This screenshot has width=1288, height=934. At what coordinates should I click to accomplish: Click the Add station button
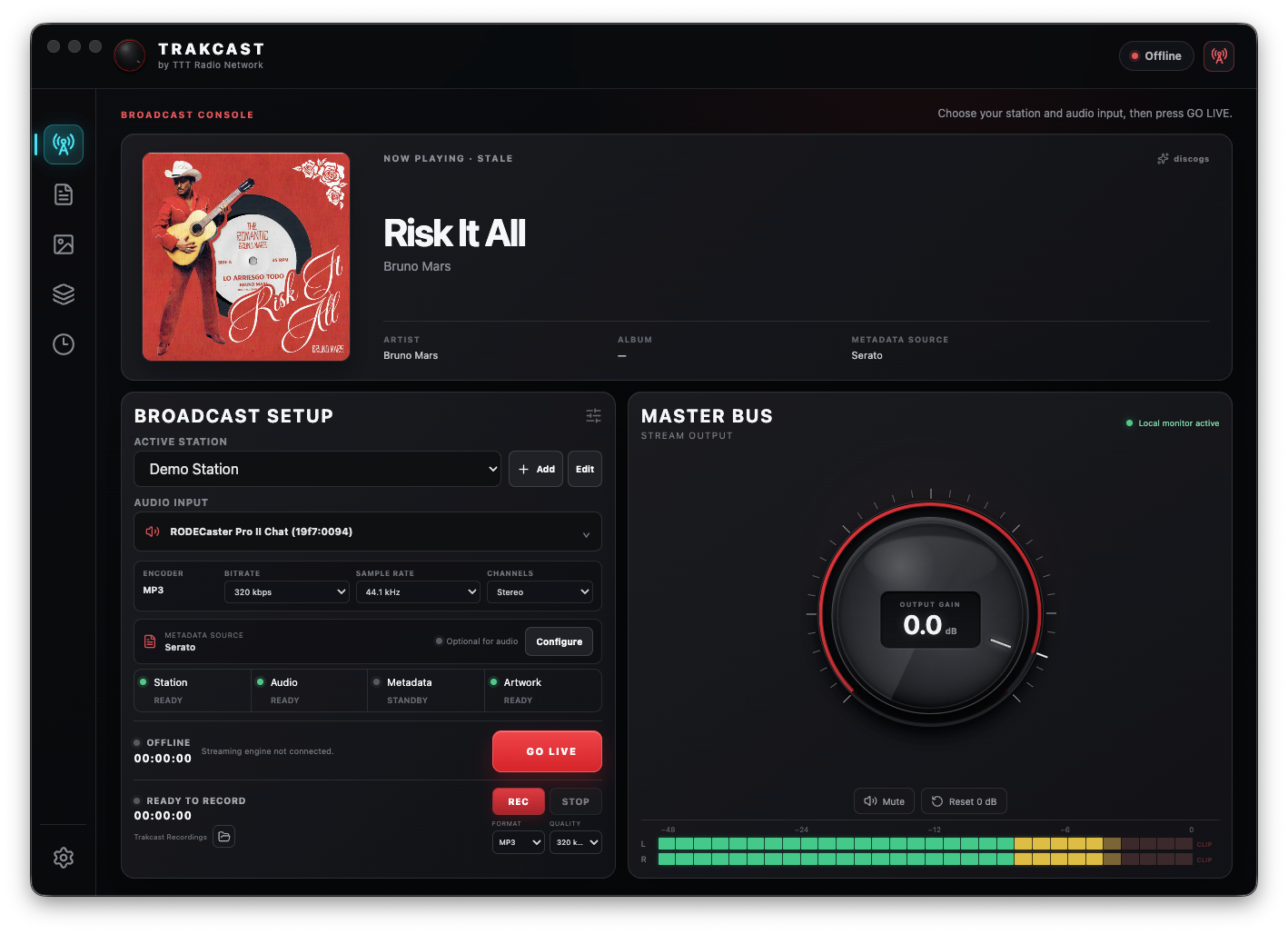tap(536, 469)
